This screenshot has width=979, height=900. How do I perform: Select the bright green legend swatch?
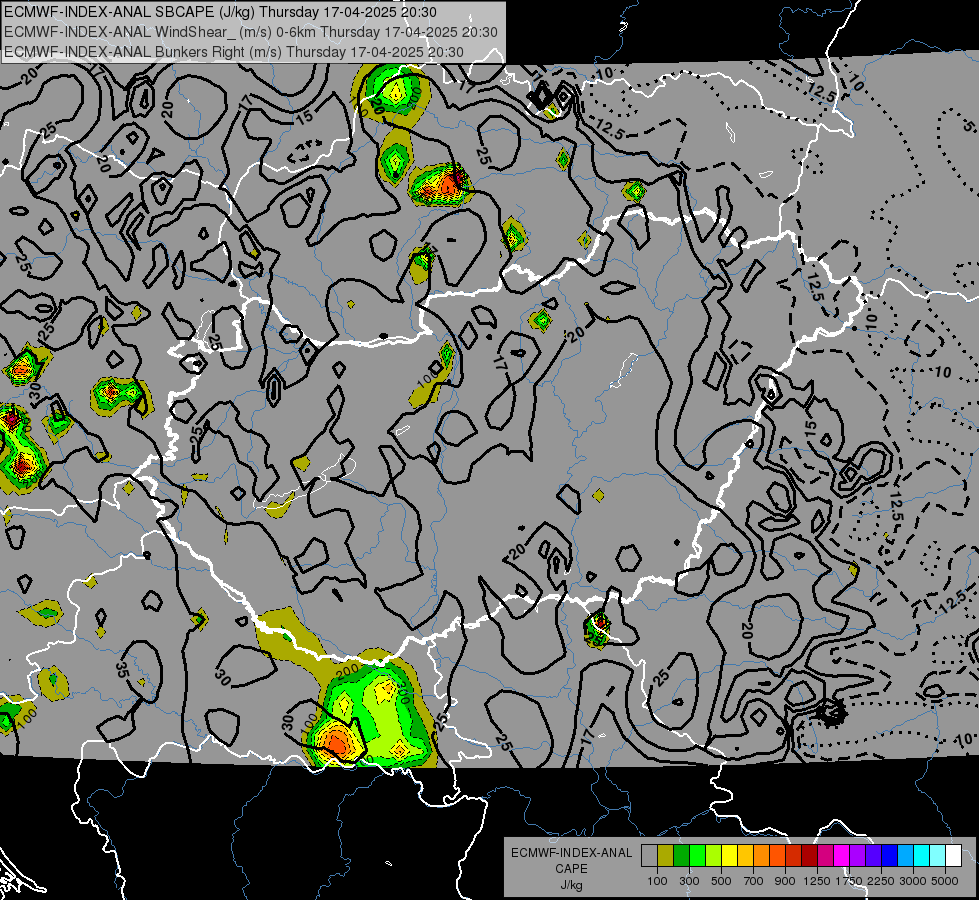697,855
